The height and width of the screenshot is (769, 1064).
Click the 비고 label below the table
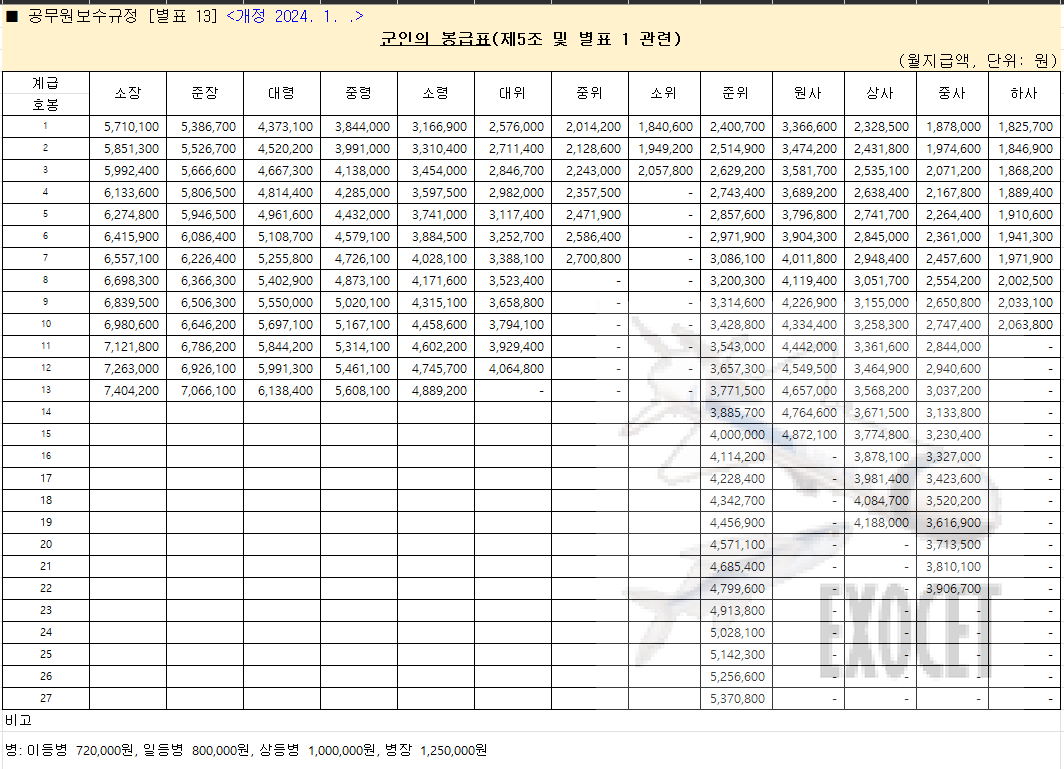18,720
